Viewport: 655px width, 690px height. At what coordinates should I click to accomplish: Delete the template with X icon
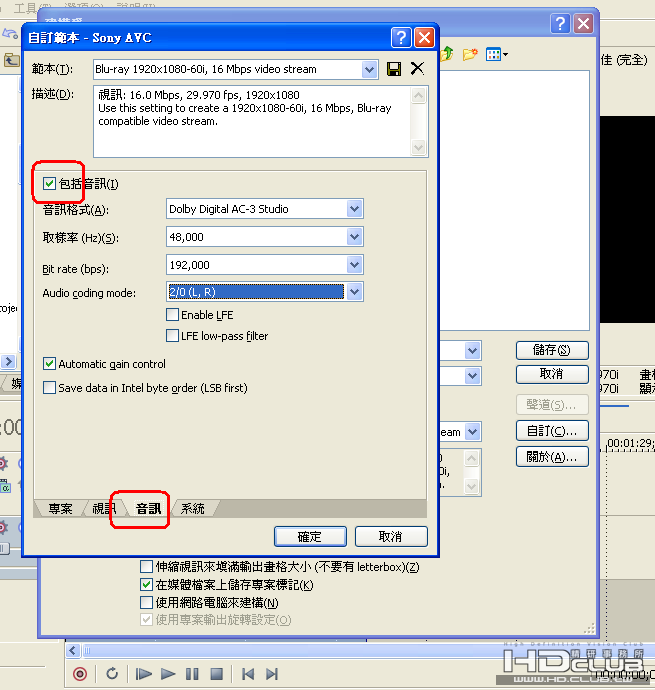417,69
